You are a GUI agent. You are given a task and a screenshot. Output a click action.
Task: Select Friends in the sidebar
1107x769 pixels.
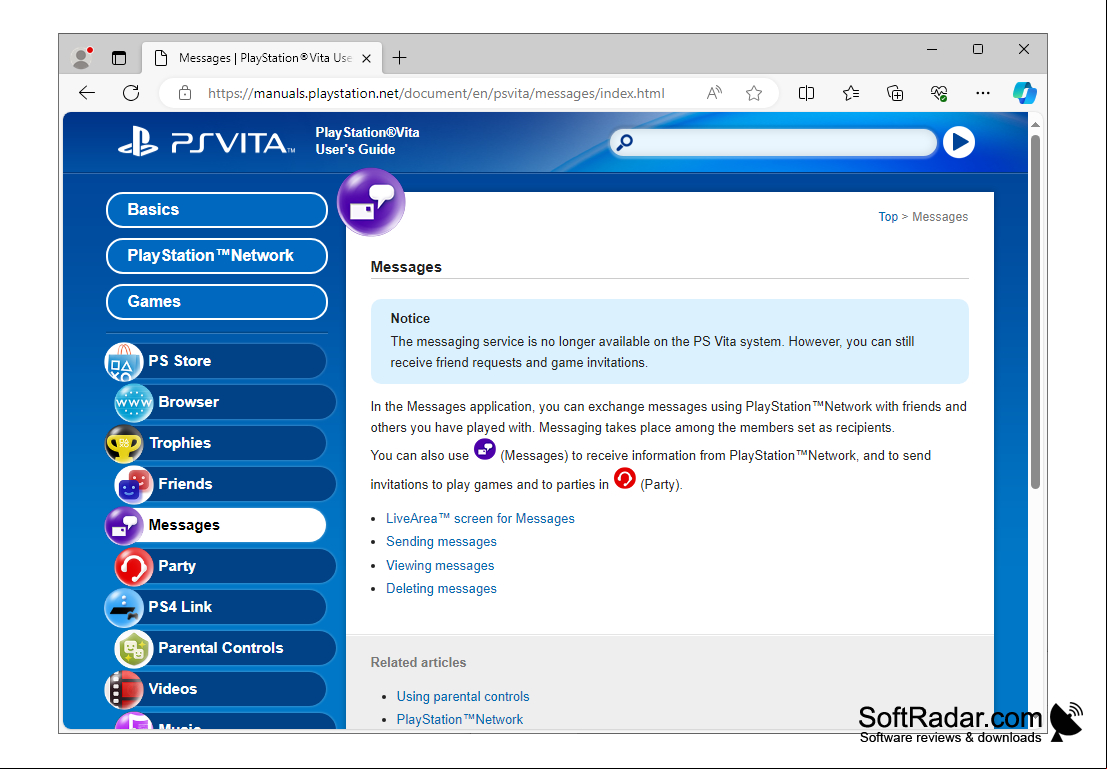225,484
